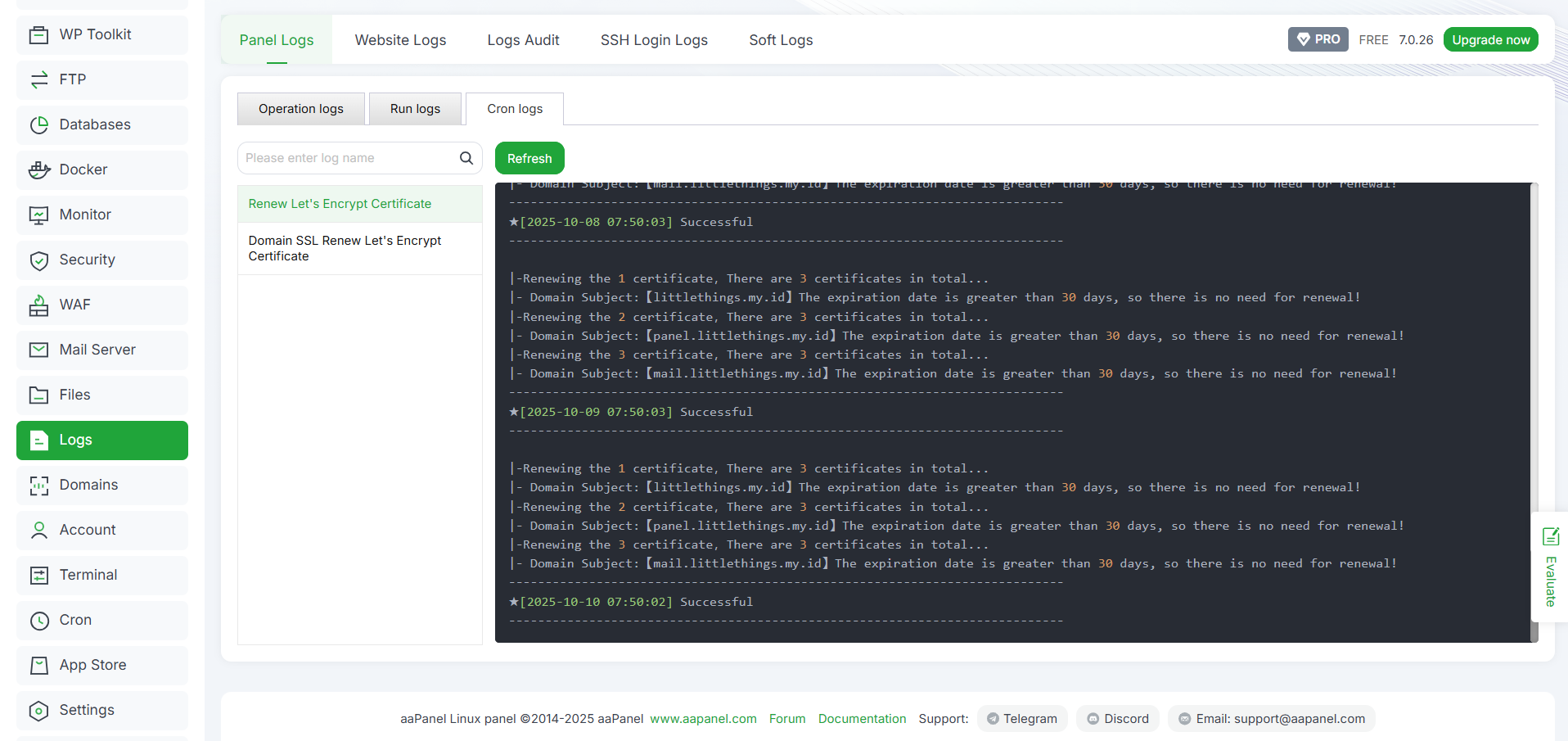This screenshot has height=741, width=1568.
Task: Open the App Store sidebar icon
Action: (x=39, y=665)
